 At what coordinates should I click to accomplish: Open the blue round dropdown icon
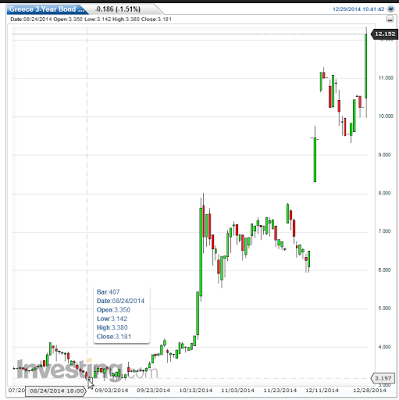[391, 9]
